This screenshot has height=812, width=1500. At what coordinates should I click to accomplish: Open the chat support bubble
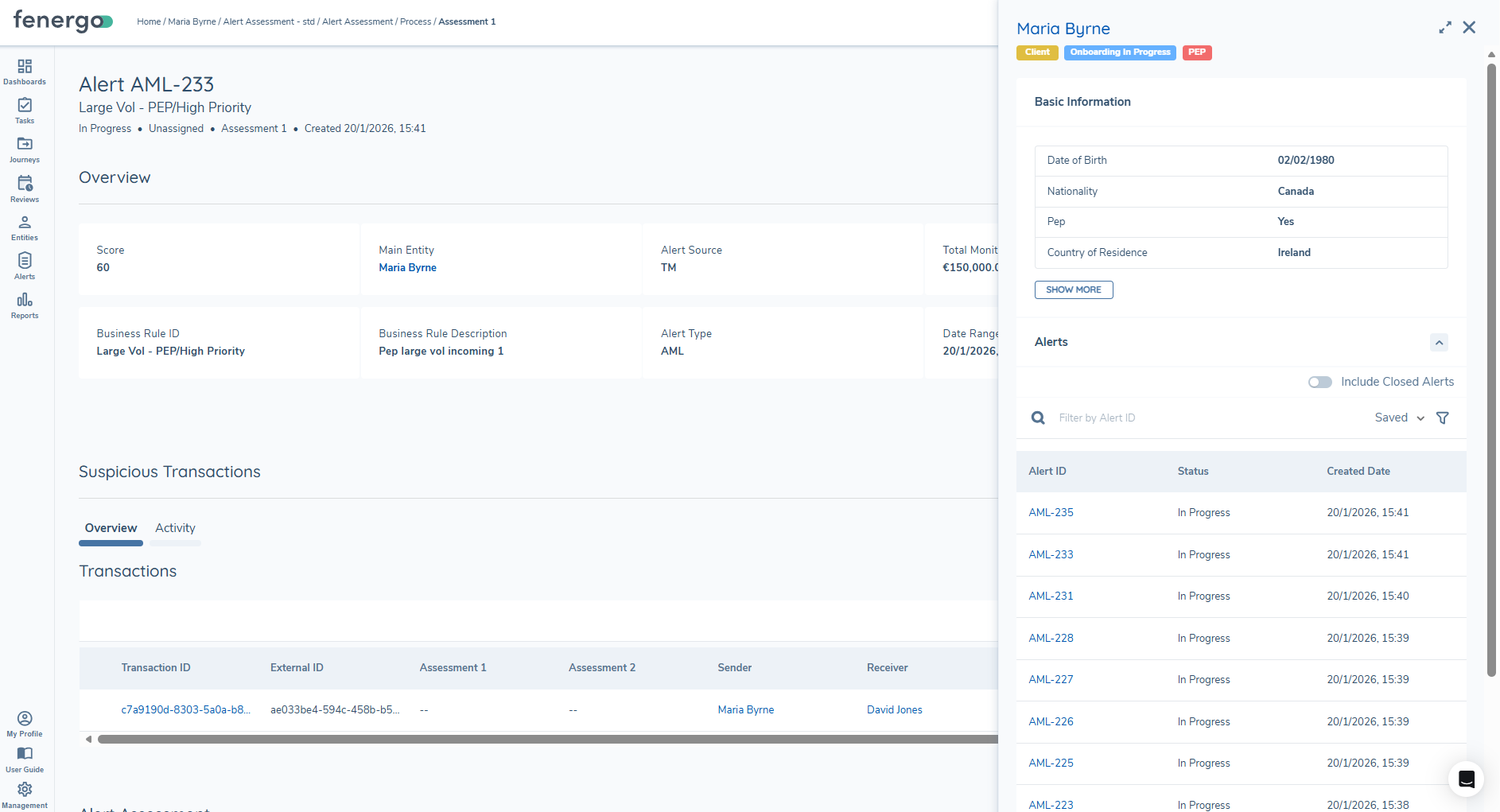coord(1466,779)
